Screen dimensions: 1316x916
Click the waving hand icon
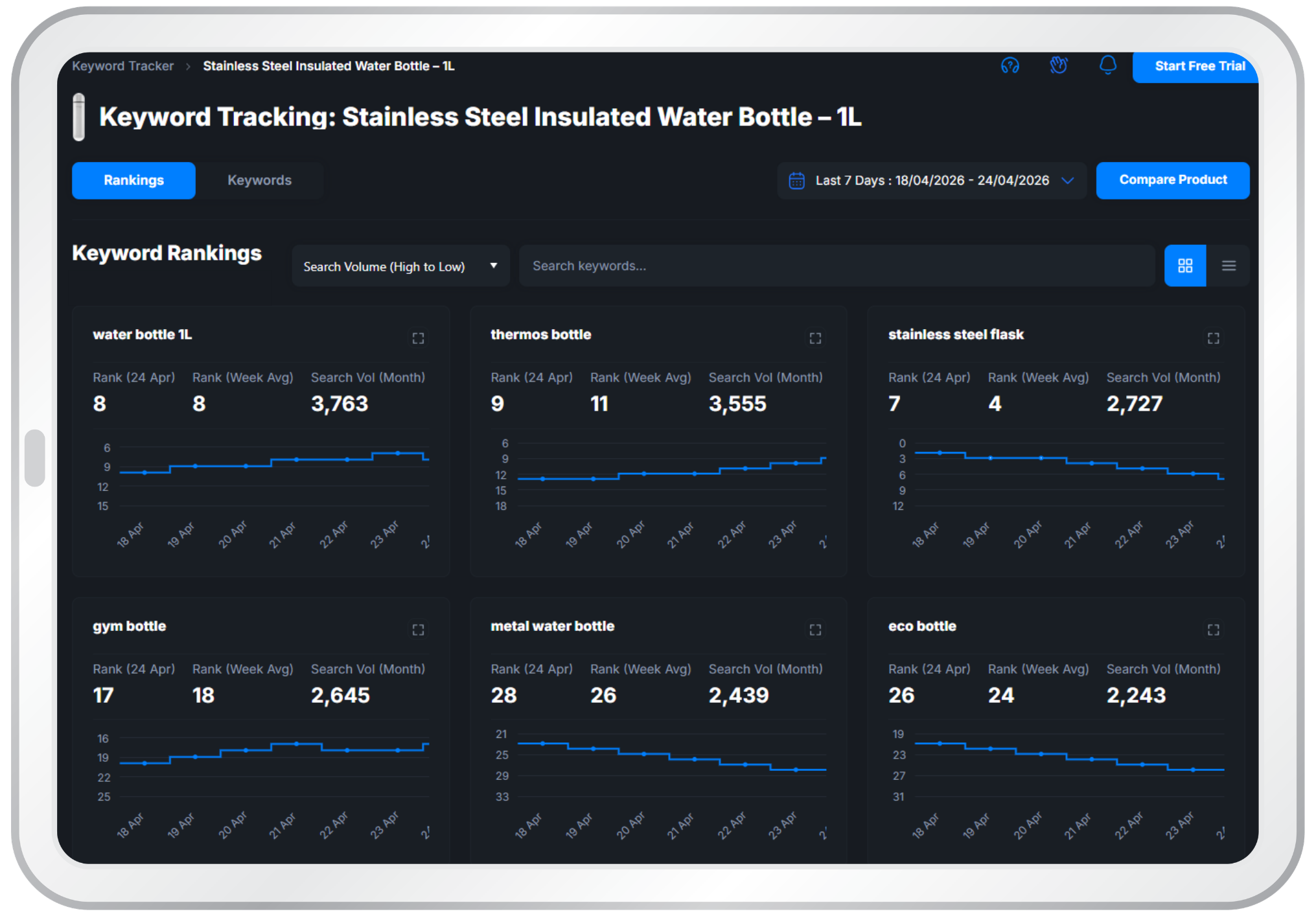point(1059,65)
